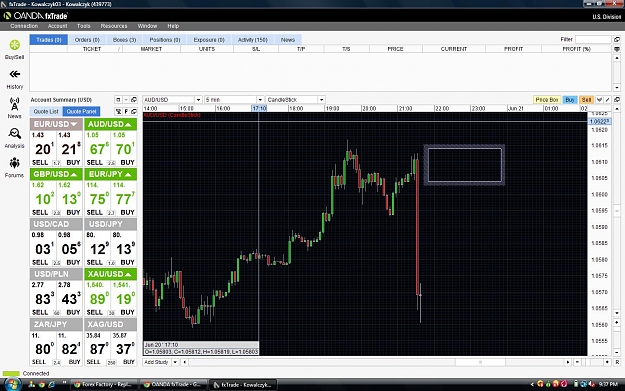Switch to the Exposure (0) tab

coord(209,40)
